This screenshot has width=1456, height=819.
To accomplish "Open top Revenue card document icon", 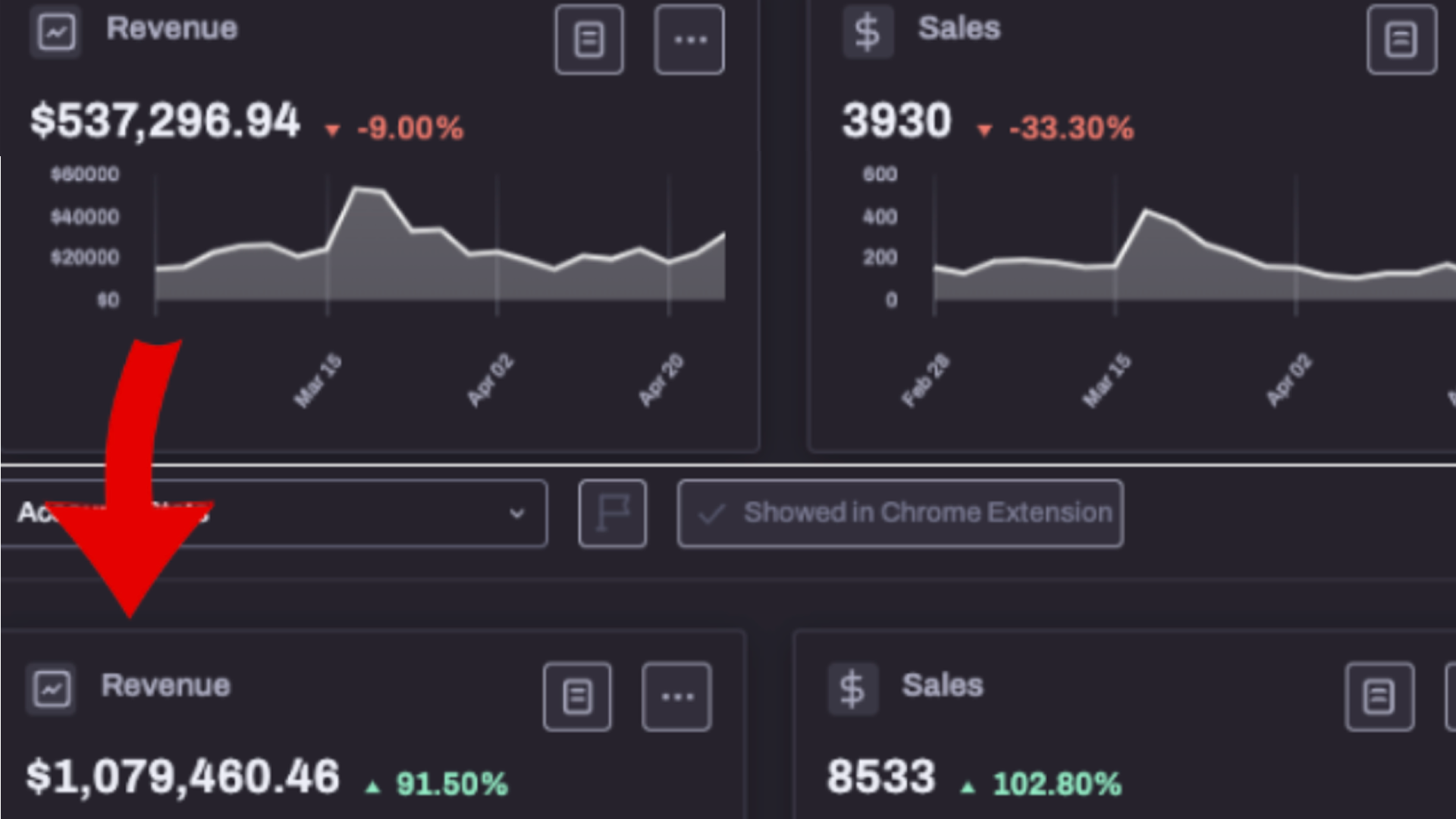I will 589,39.
